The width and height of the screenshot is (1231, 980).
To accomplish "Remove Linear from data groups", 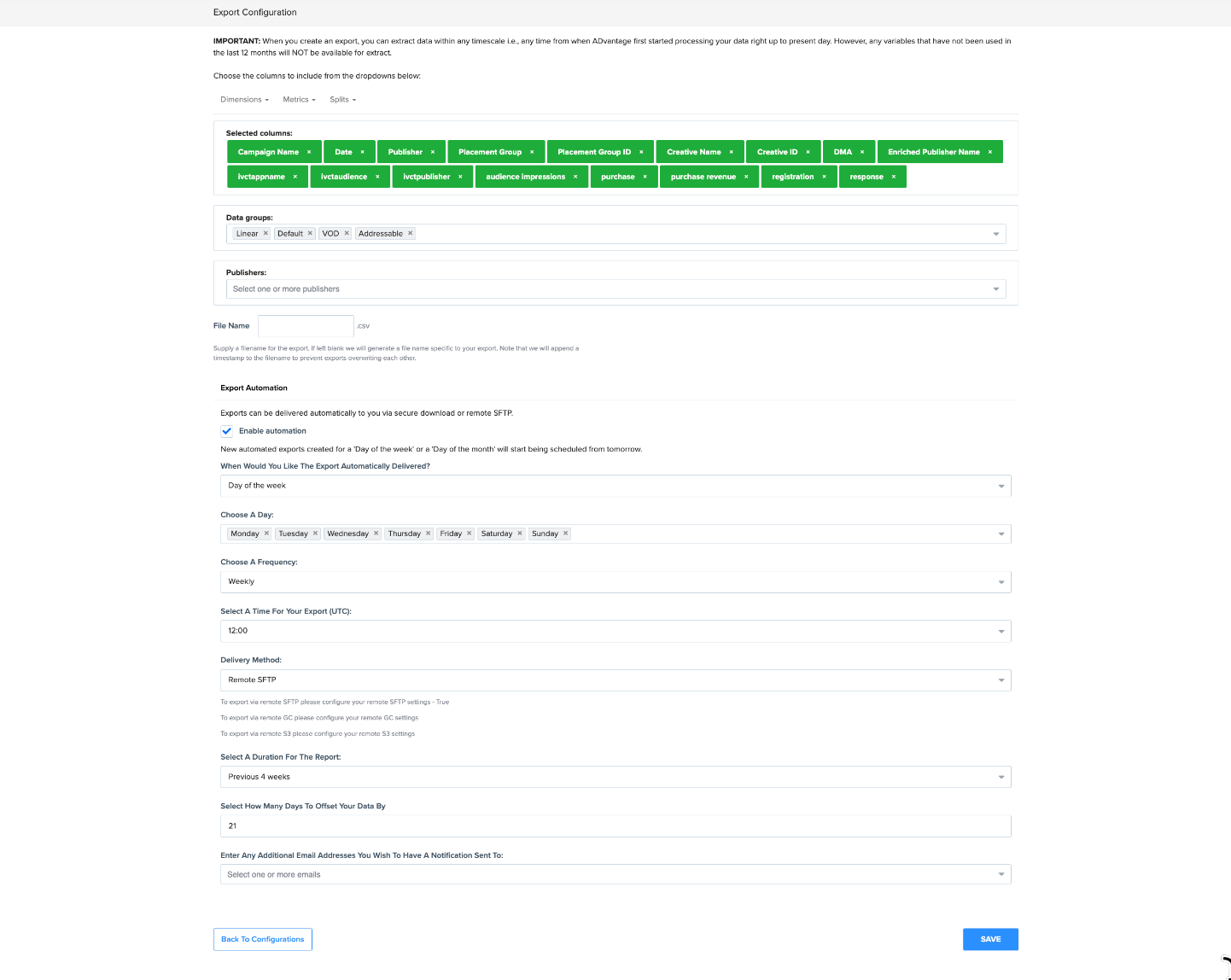I will 265,233.
